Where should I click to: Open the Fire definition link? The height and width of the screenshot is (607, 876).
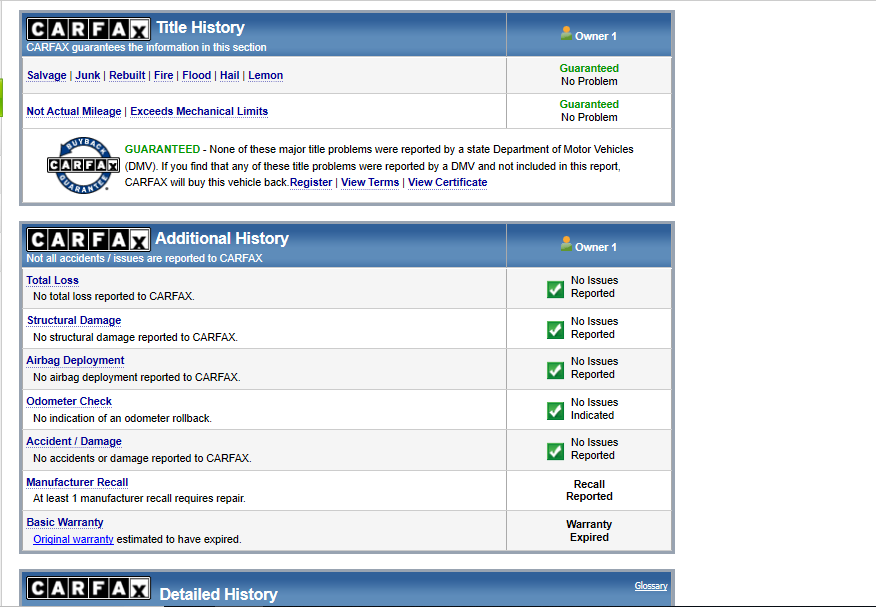pyautogui.click(x=164, y=75)
